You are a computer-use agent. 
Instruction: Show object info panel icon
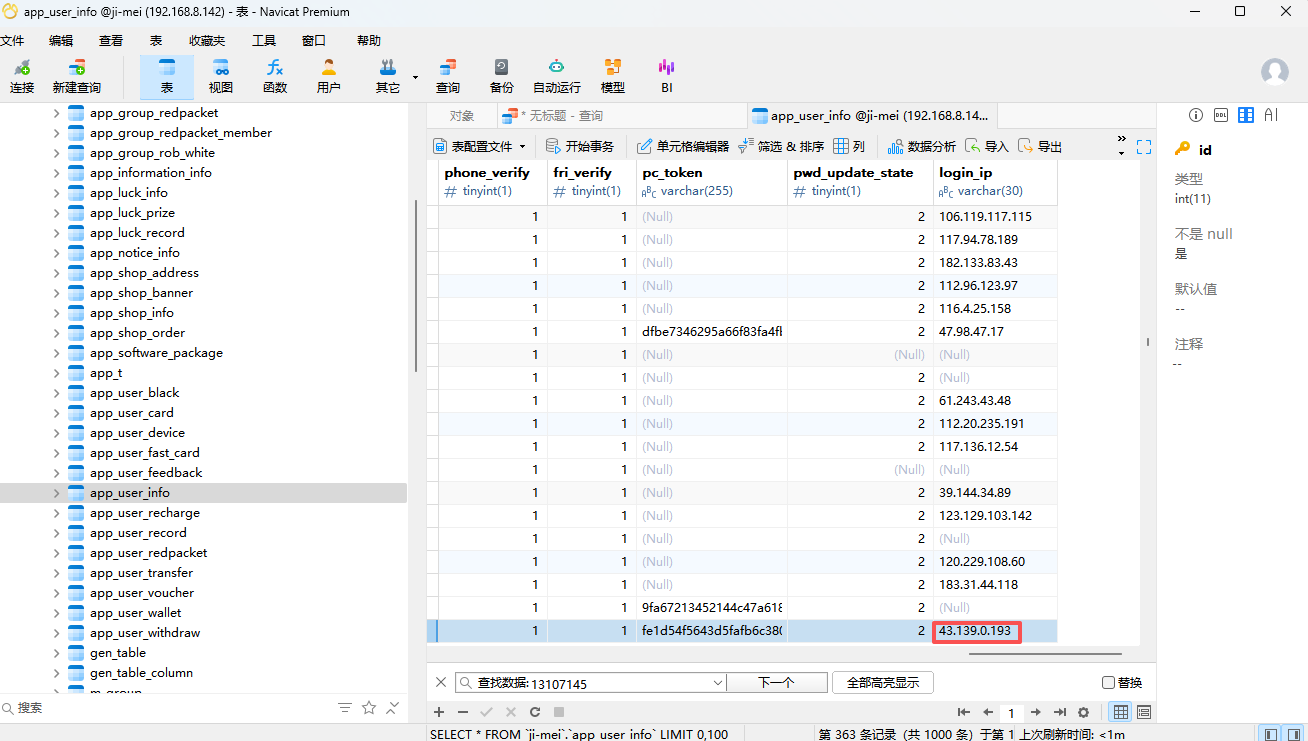[x=1195, y=115]
